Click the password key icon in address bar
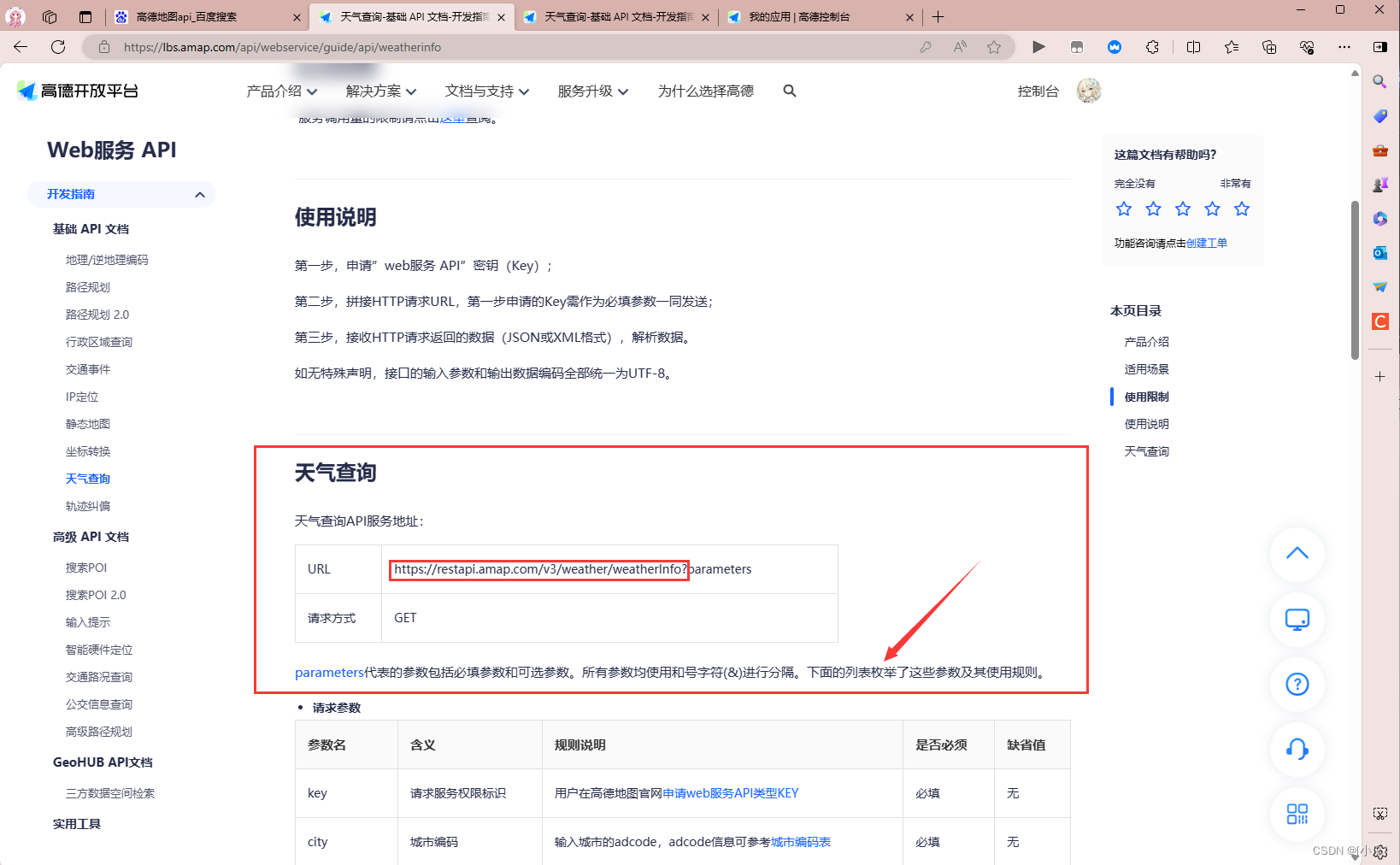1400x865 pixels. (x=926, y=47)
